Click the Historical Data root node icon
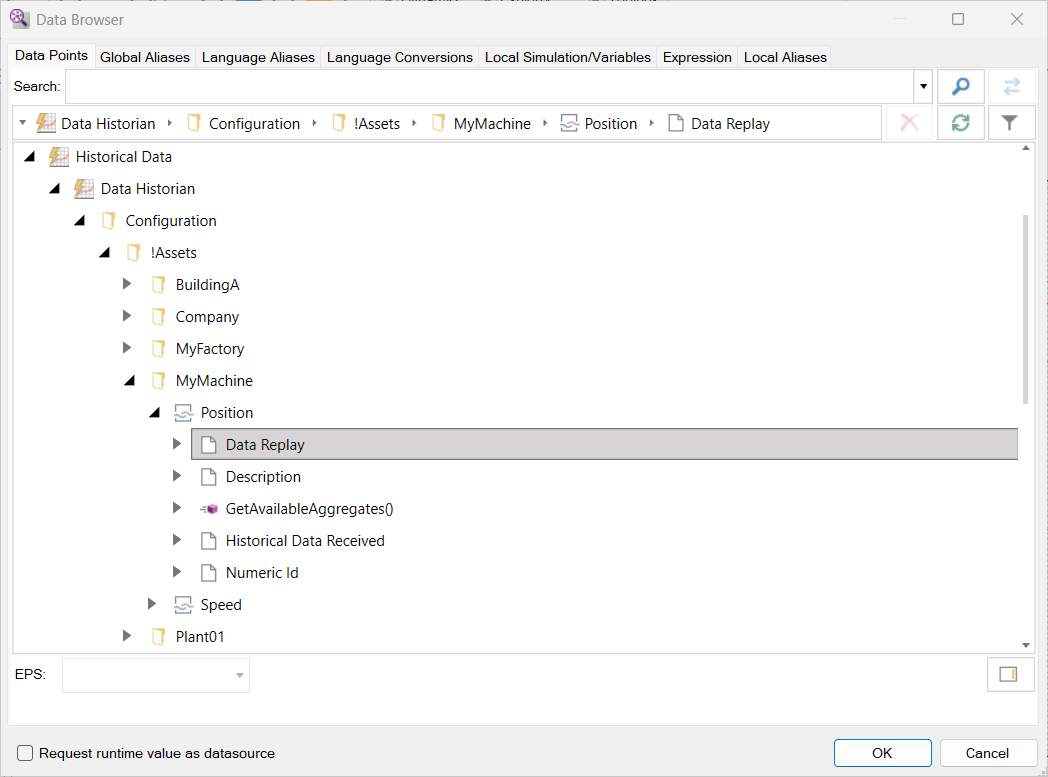 (59, 157)
